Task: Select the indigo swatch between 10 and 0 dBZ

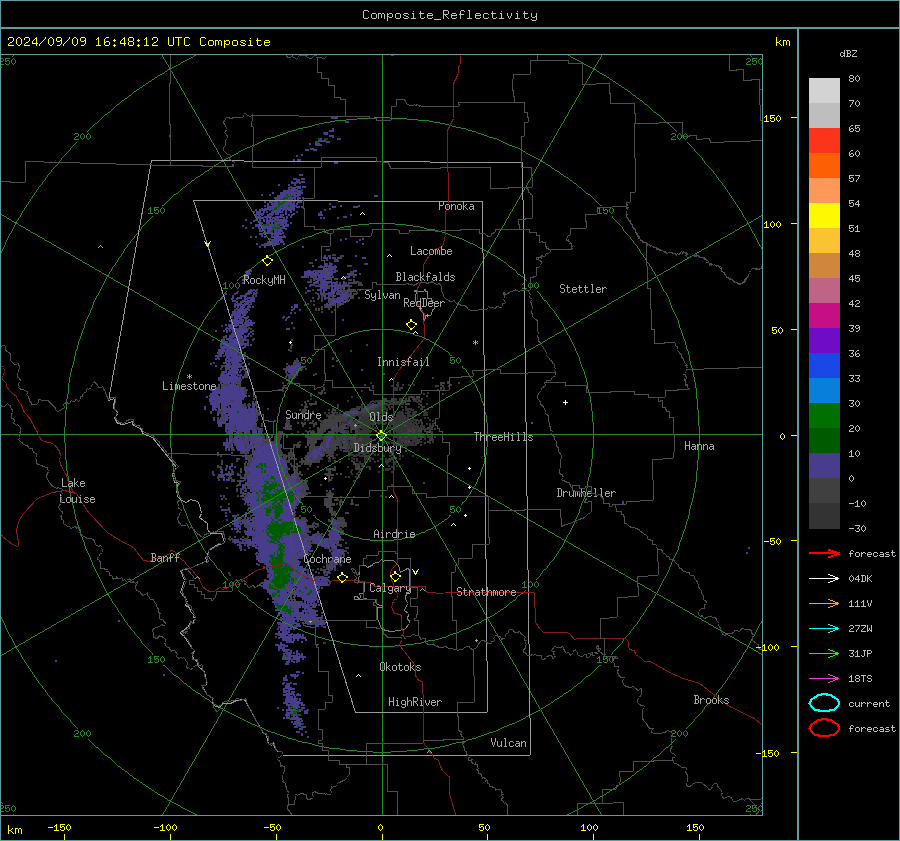Action: click(x=824, y=466)
